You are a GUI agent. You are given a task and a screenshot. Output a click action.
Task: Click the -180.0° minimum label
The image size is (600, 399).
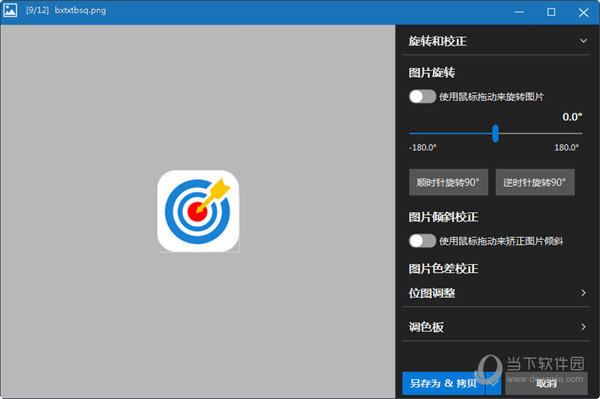(422, 148)
